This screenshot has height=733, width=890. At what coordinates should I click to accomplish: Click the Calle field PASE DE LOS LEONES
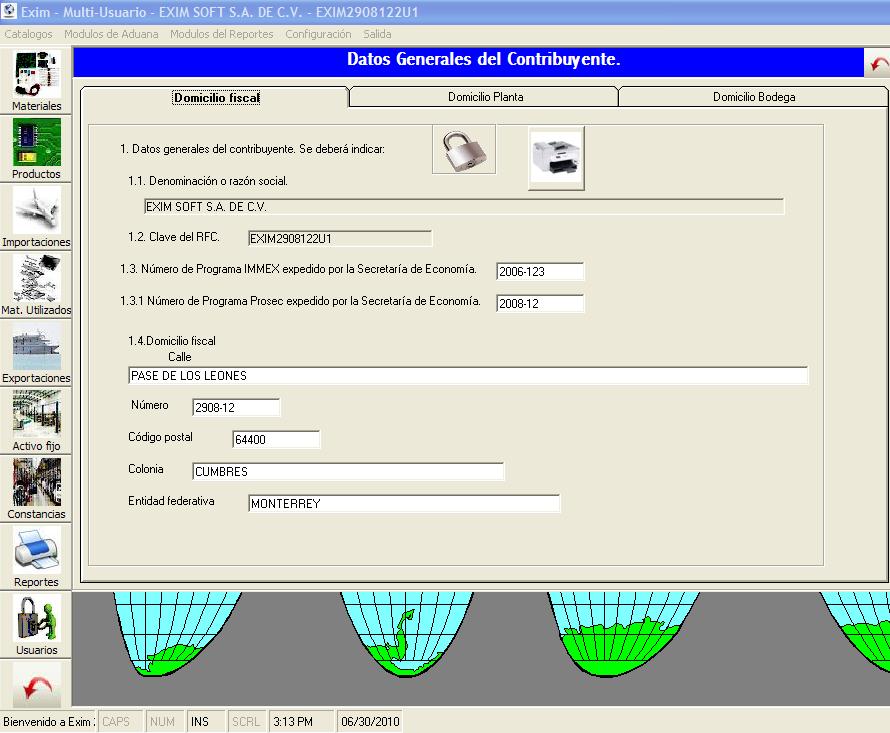coord(468,375)
